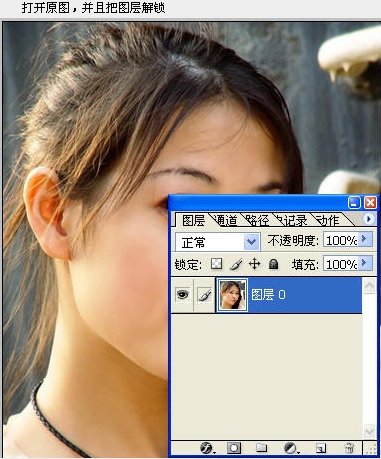Add a layer mask
The height and width of the screenshot is (459, 381).
[234, 448]
